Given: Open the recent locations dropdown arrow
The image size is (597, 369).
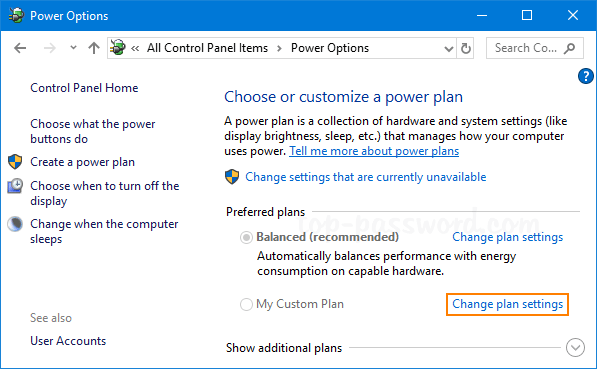Looking at the screenshot, I should point(73,48).
